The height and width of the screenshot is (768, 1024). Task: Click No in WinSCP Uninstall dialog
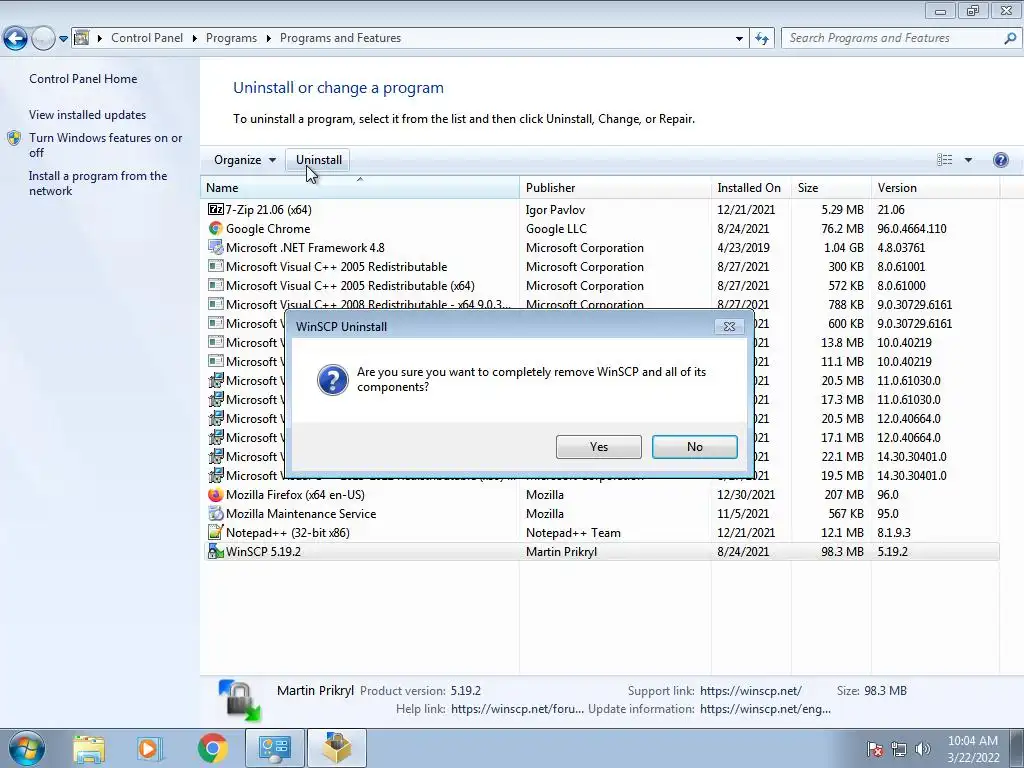[694, 447]
